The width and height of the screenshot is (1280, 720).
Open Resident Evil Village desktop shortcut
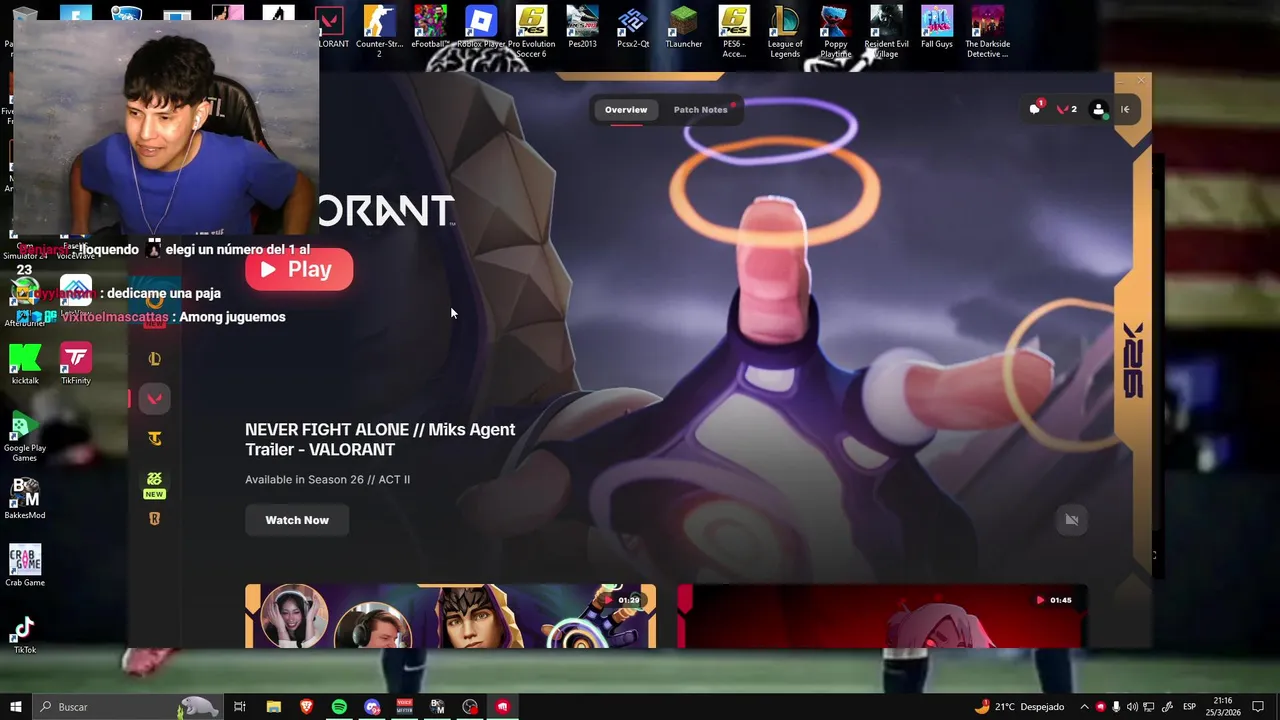(x=886, y=32)
